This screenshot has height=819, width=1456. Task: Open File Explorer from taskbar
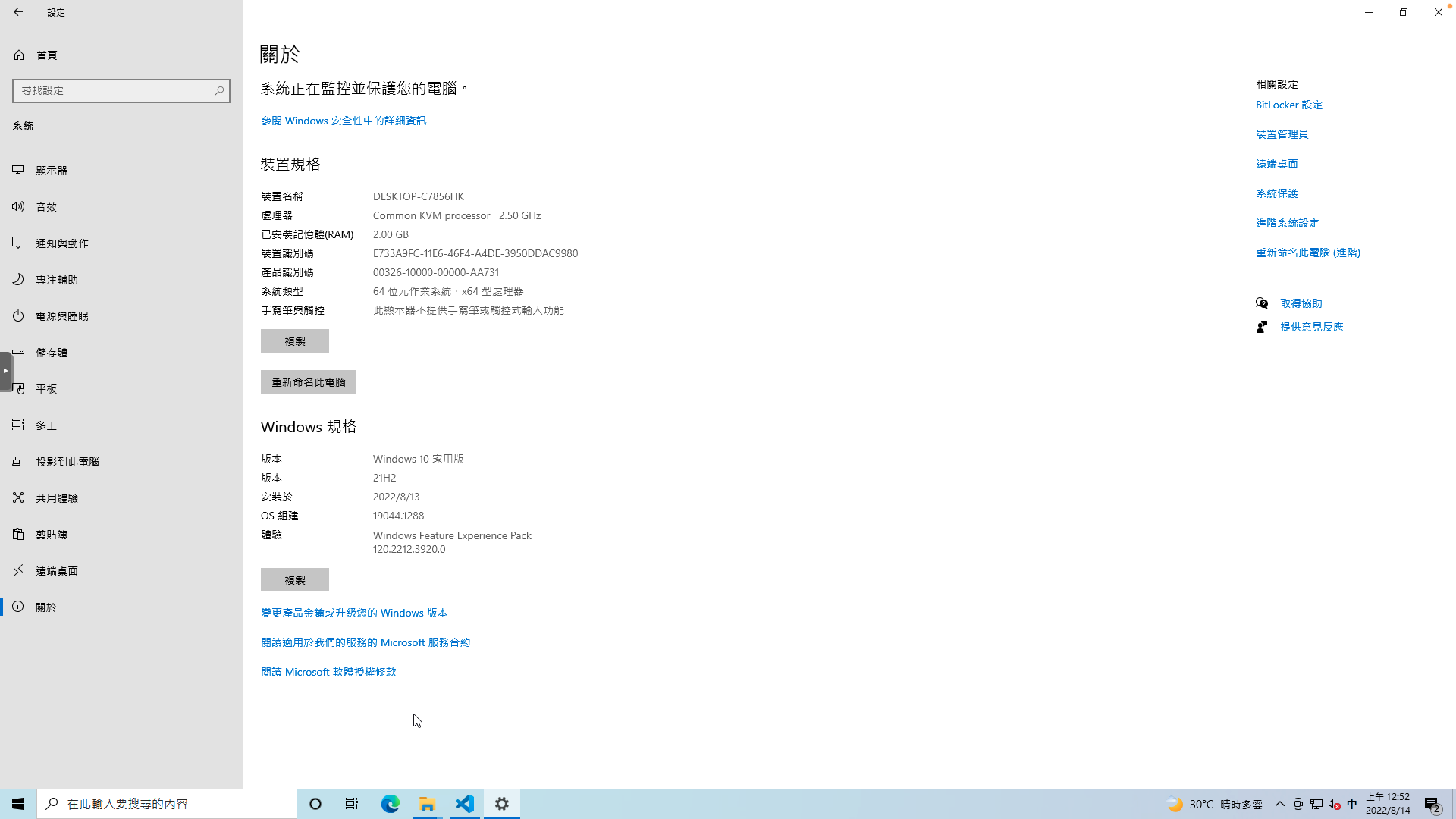427,804
